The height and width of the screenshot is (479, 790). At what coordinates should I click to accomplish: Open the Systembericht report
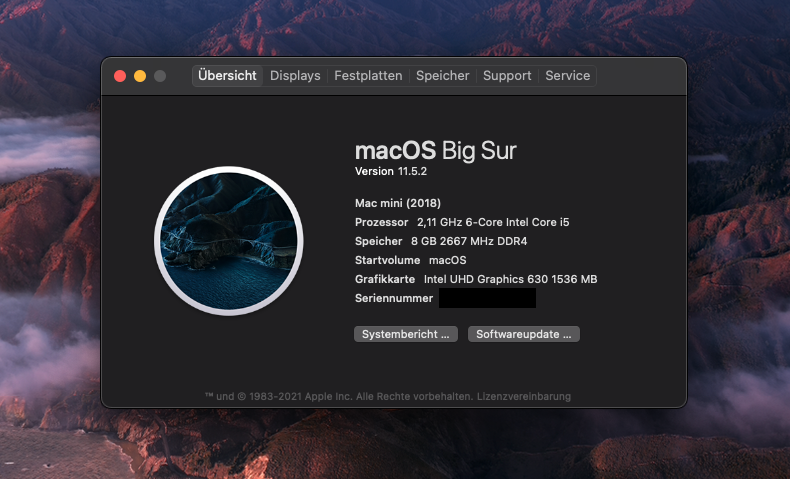point(406,334)
